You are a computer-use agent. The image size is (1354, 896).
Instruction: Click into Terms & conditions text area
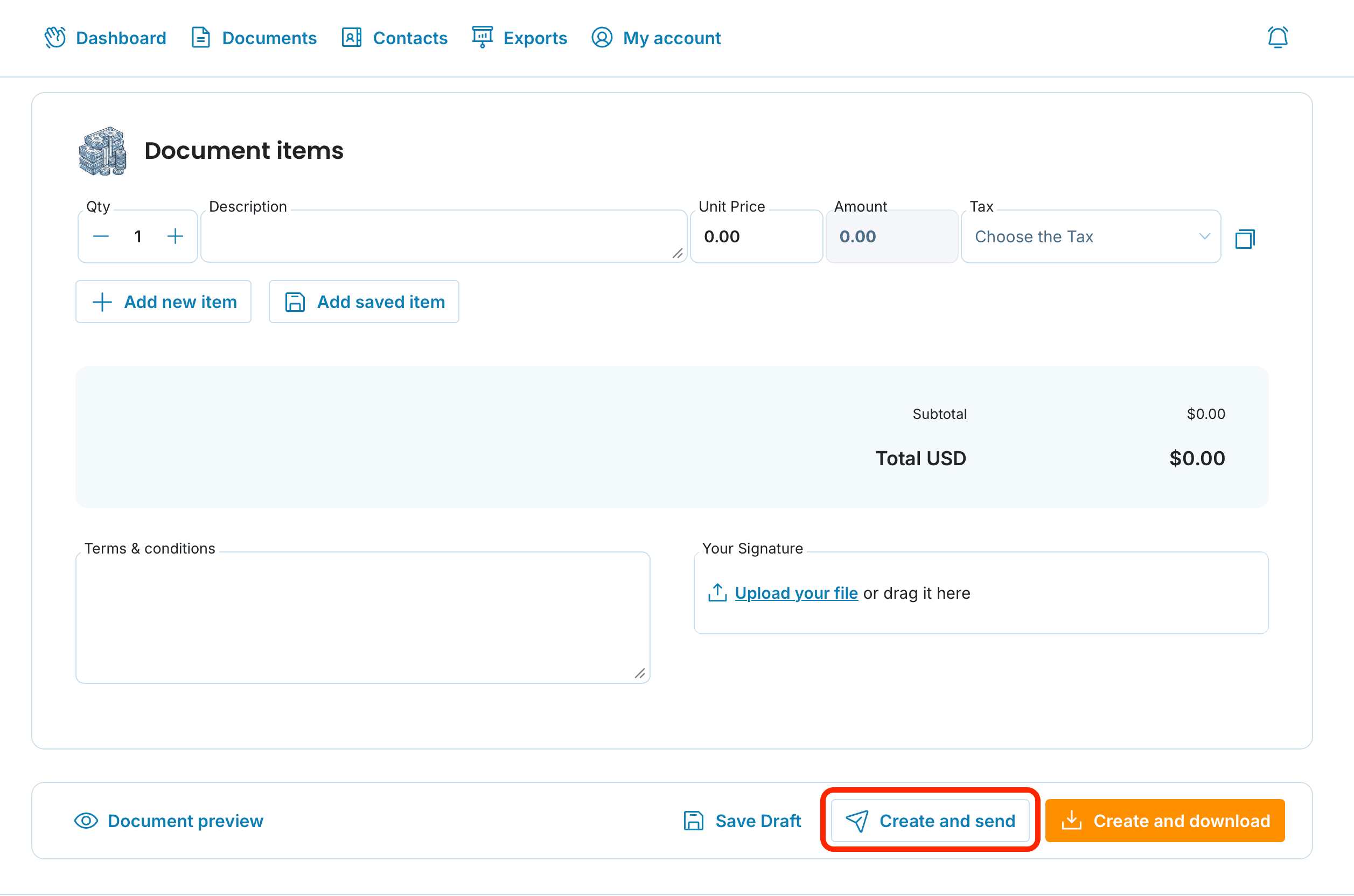(x=363, y=617)
